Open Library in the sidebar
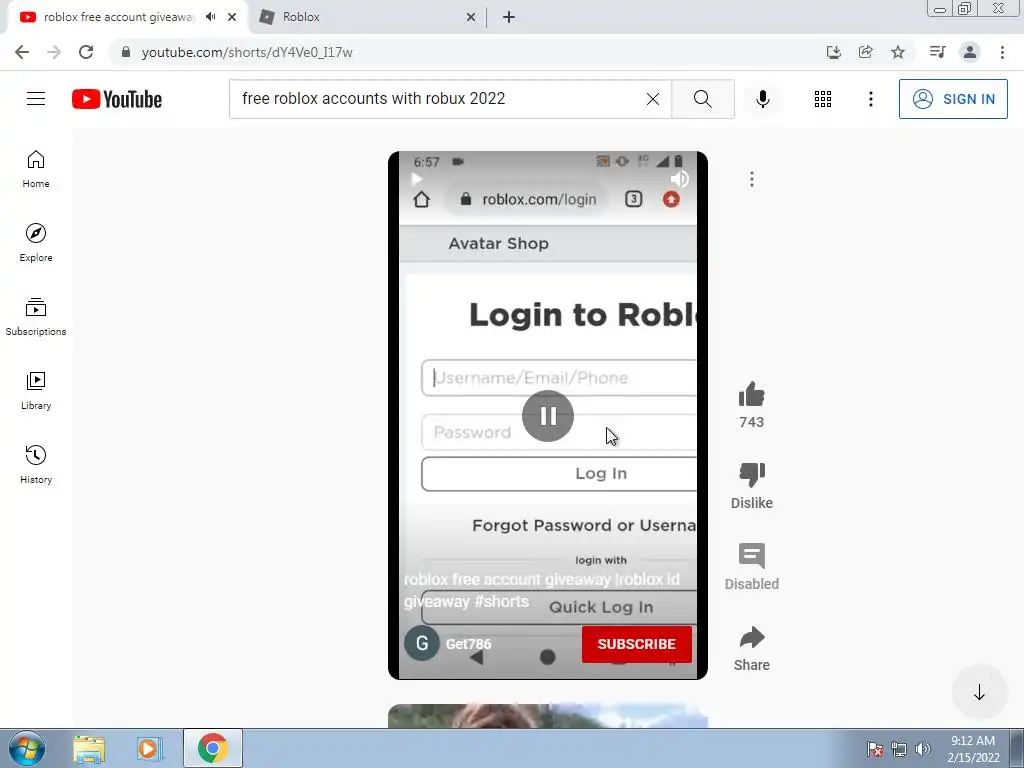The image size is (1024, 768). [36, 391]
